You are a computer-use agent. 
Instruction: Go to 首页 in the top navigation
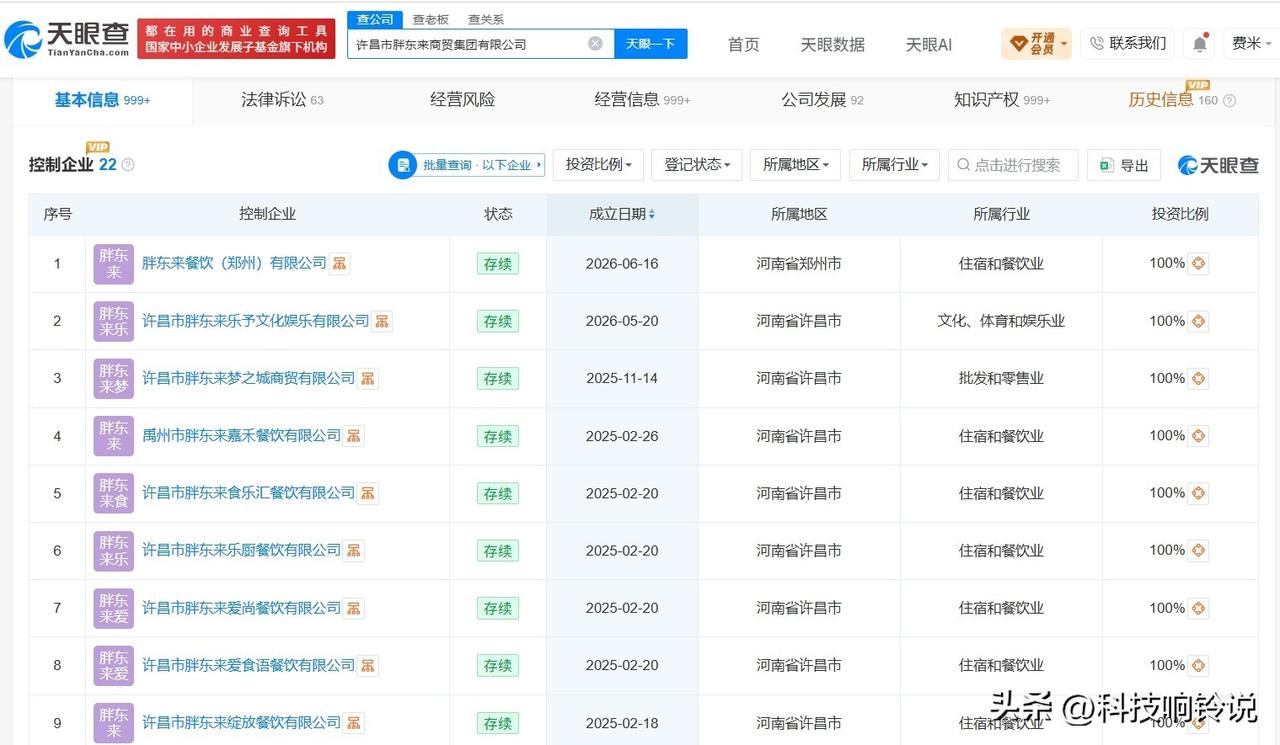click(x=743, y=45)
